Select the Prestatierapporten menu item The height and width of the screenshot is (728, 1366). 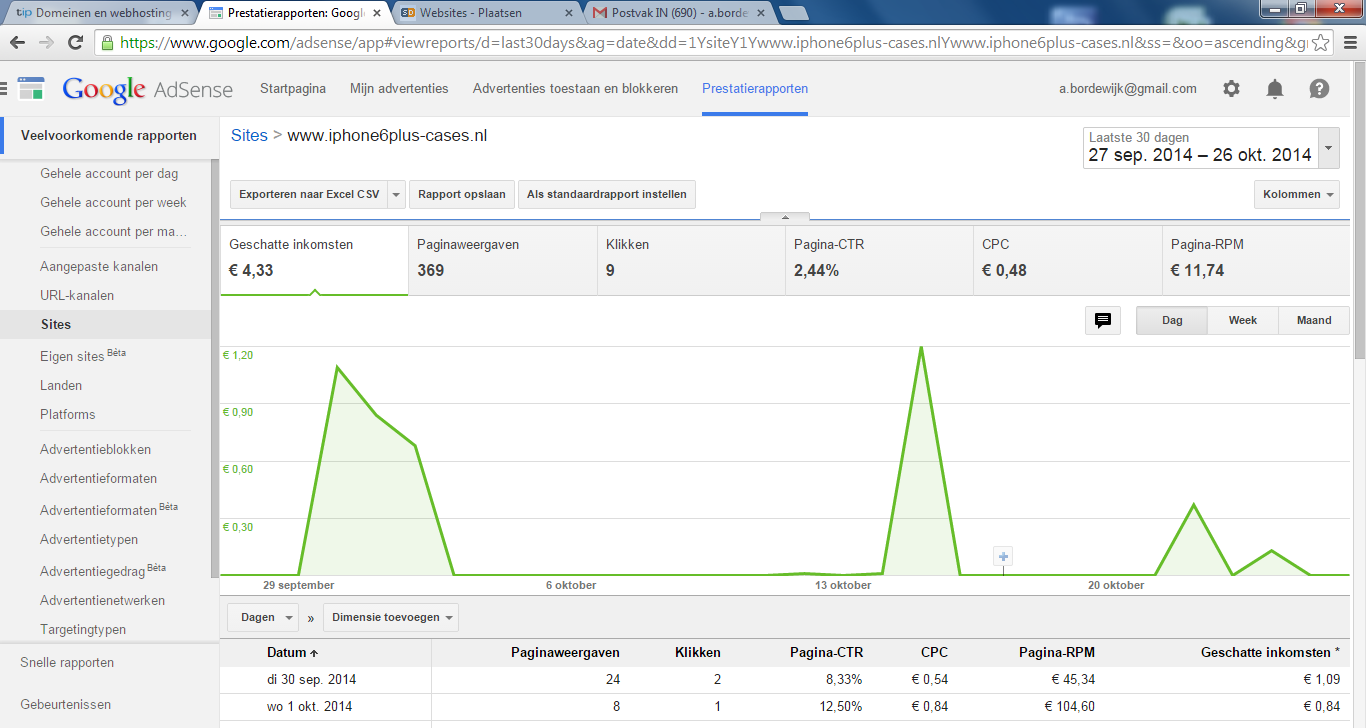click(x=755, y=88)
